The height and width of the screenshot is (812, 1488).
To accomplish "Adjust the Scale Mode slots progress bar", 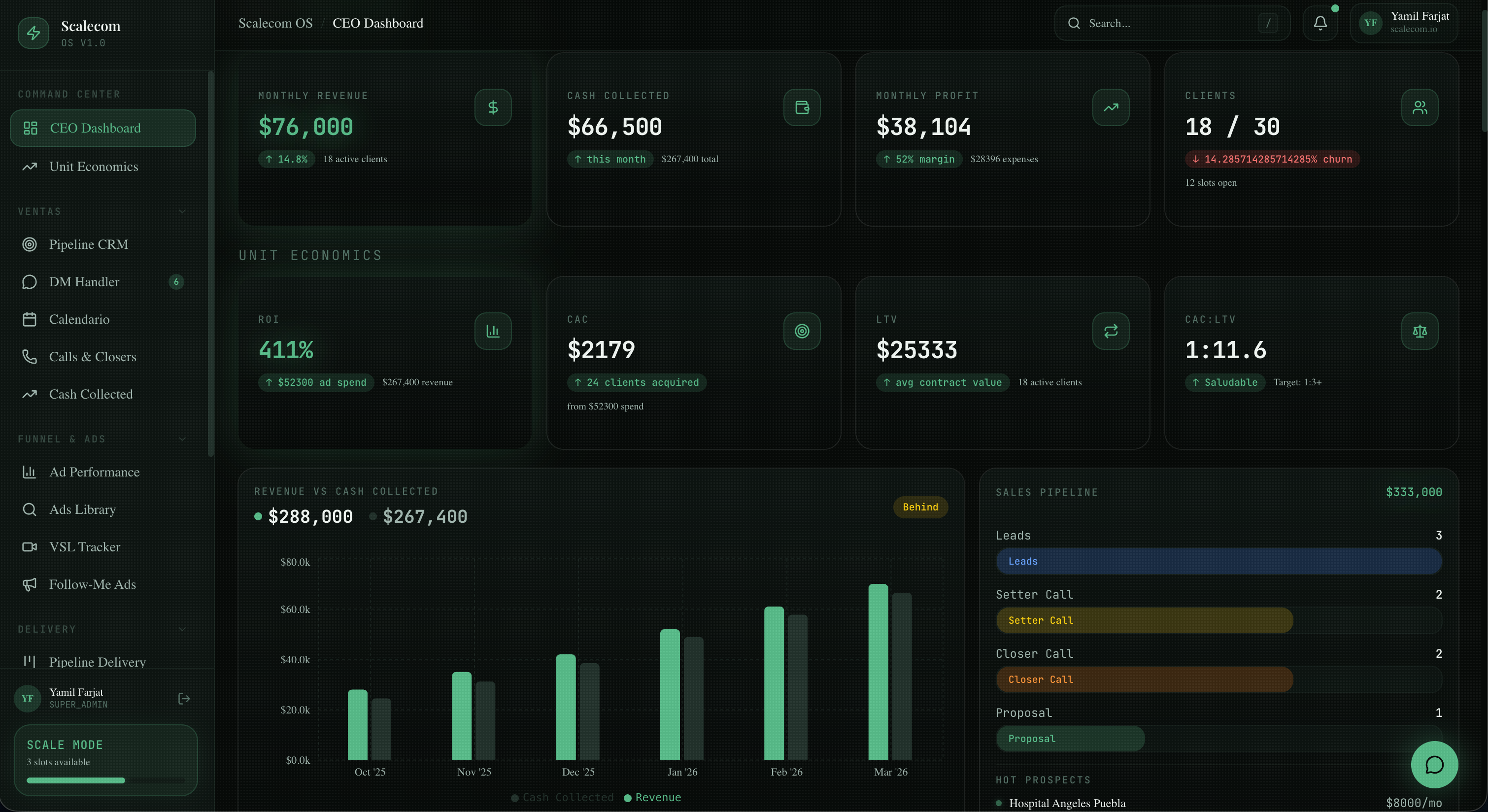I will point(105,780).
